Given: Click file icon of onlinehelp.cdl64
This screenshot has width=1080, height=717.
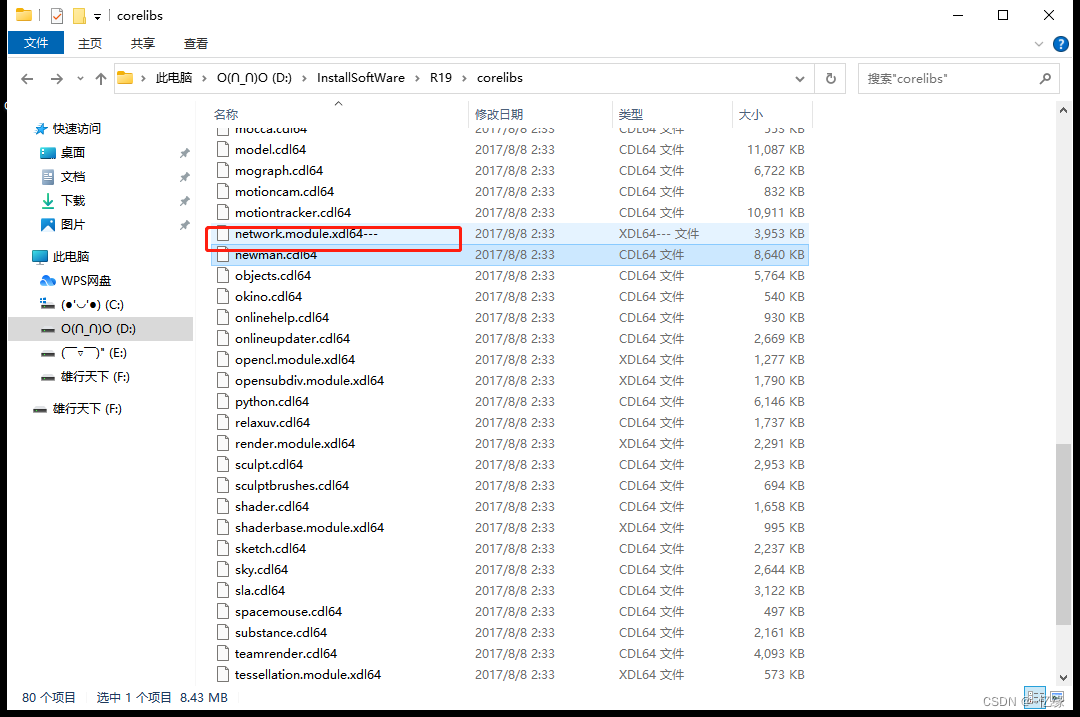Looking at the screenshot, I should point(222,318).
